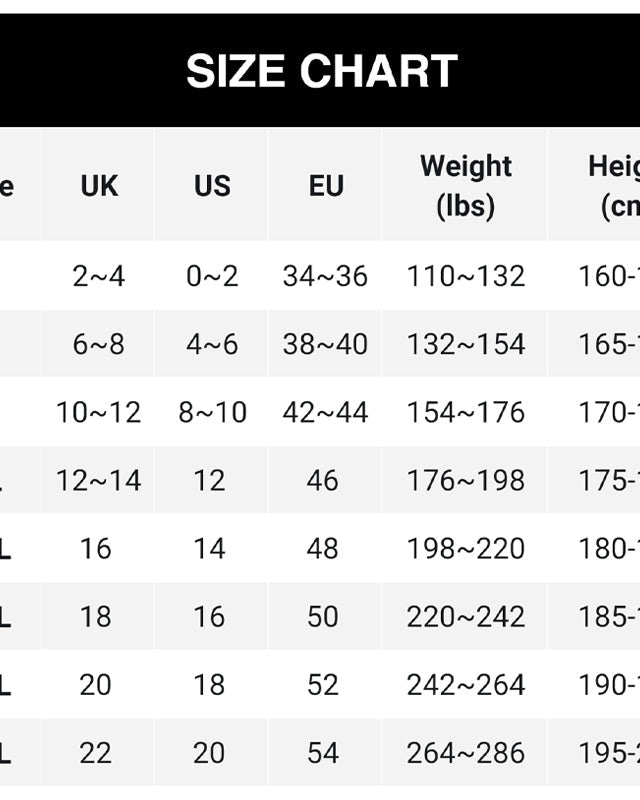Viewport: 640px width, 800px height.
Task: Click the UK size 12~14 cell
Action: pos(99,480)
